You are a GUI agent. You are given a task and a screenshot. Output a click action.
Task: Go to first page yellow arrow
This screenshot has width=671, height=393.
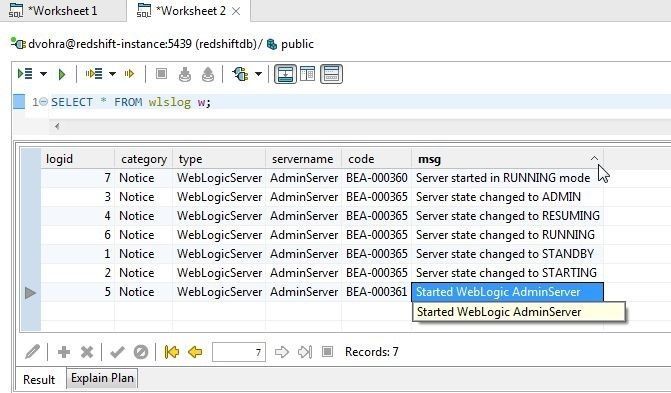coord(172,352)
